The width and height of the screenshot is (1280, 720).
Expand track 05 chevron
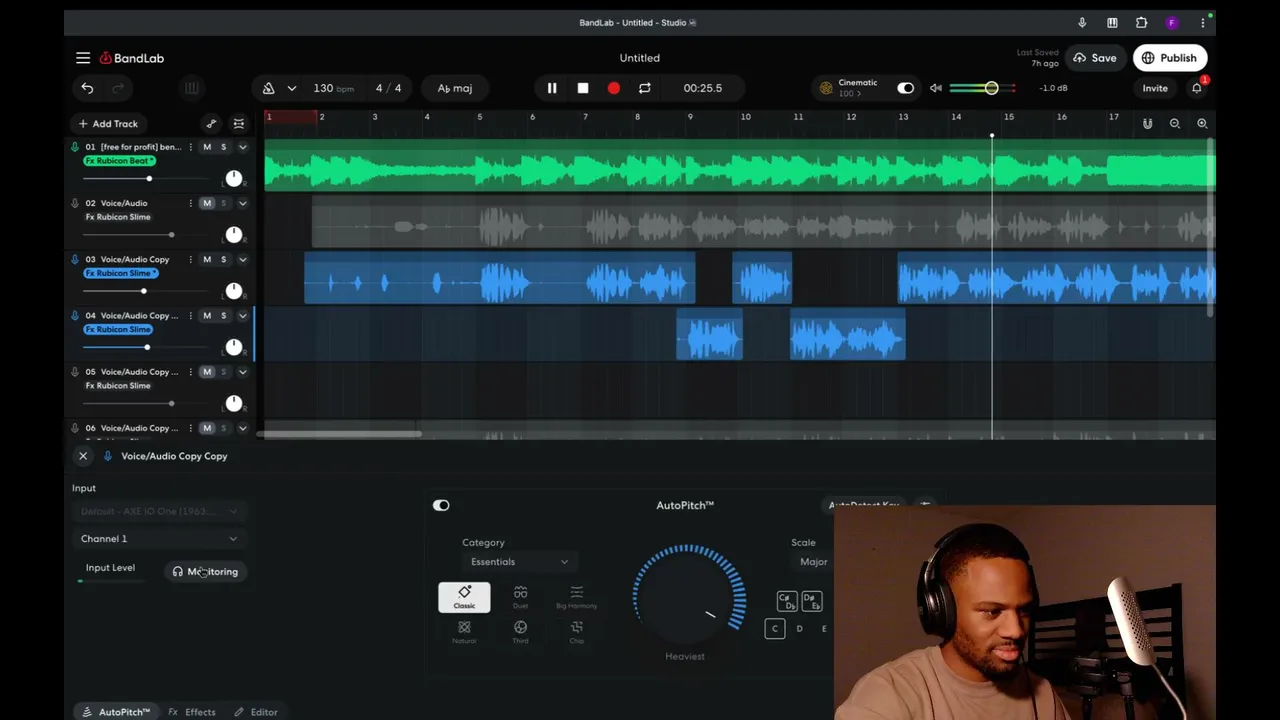pos(242,371)
